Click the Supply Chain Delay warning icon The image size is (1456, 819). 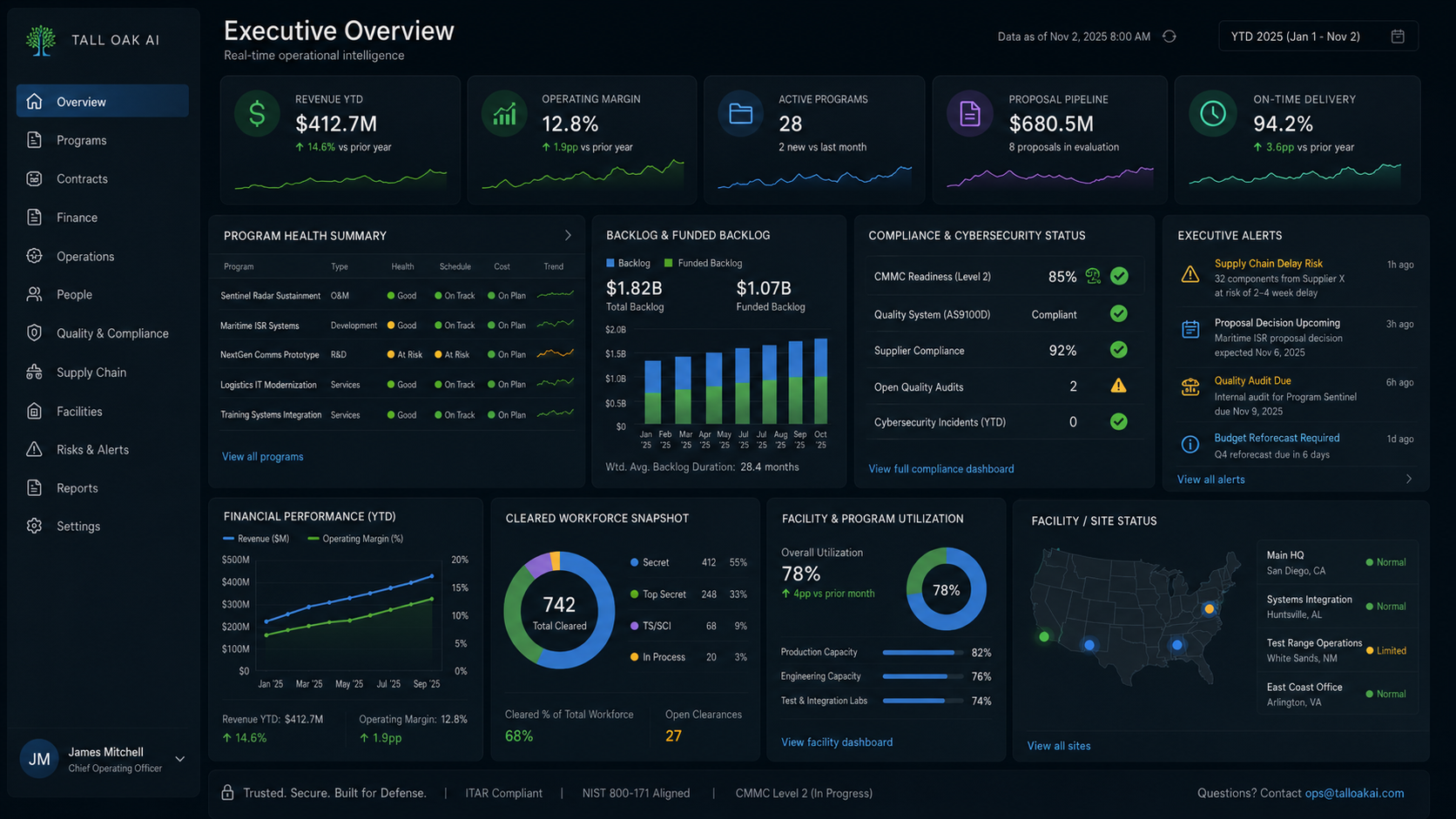point(1190,274)
